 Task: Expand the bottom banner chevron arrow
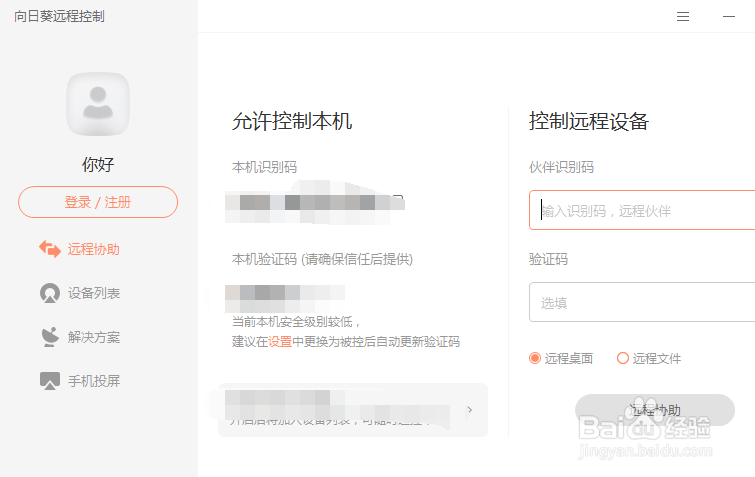[x=469, y=410]
